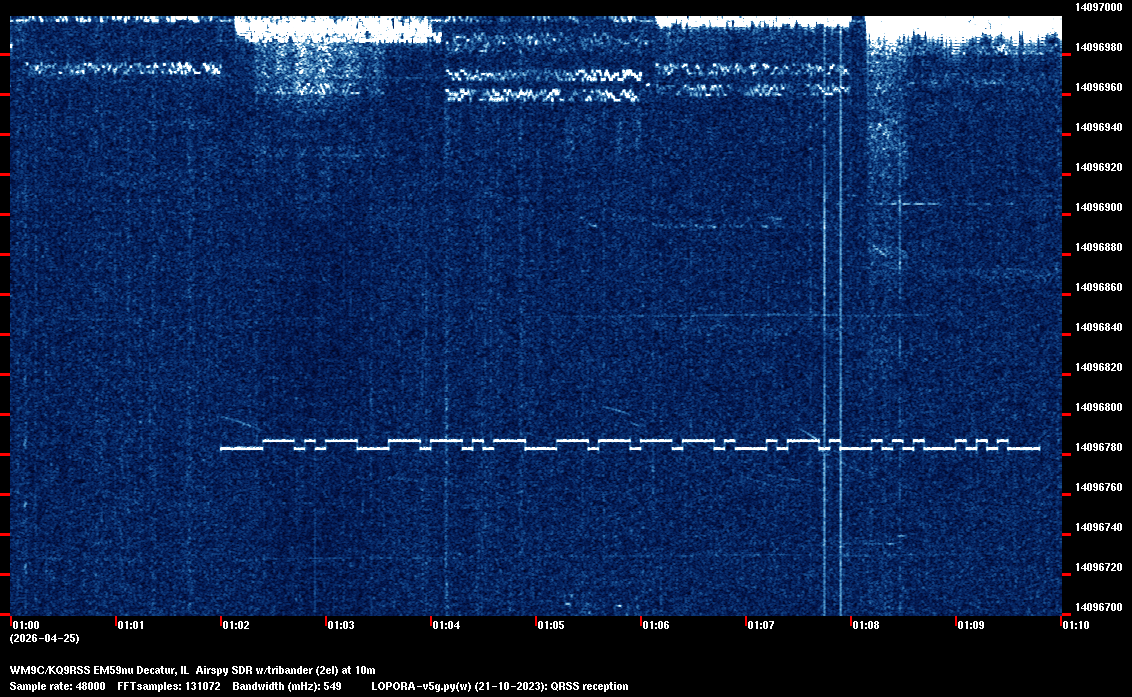This screenshot has height=697, width=1132.
Task: Click the Airspy SDR w/tribander antenna text
Action: click(x=286, y=670)
